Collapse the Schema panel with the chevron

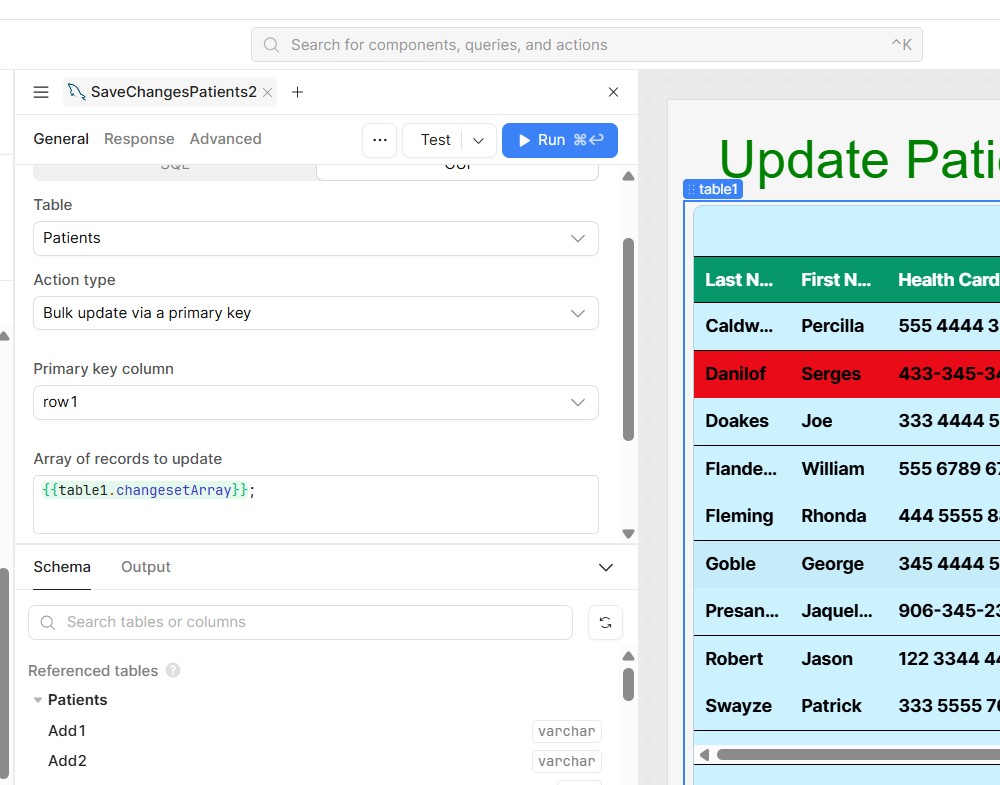tap(605, 567)
